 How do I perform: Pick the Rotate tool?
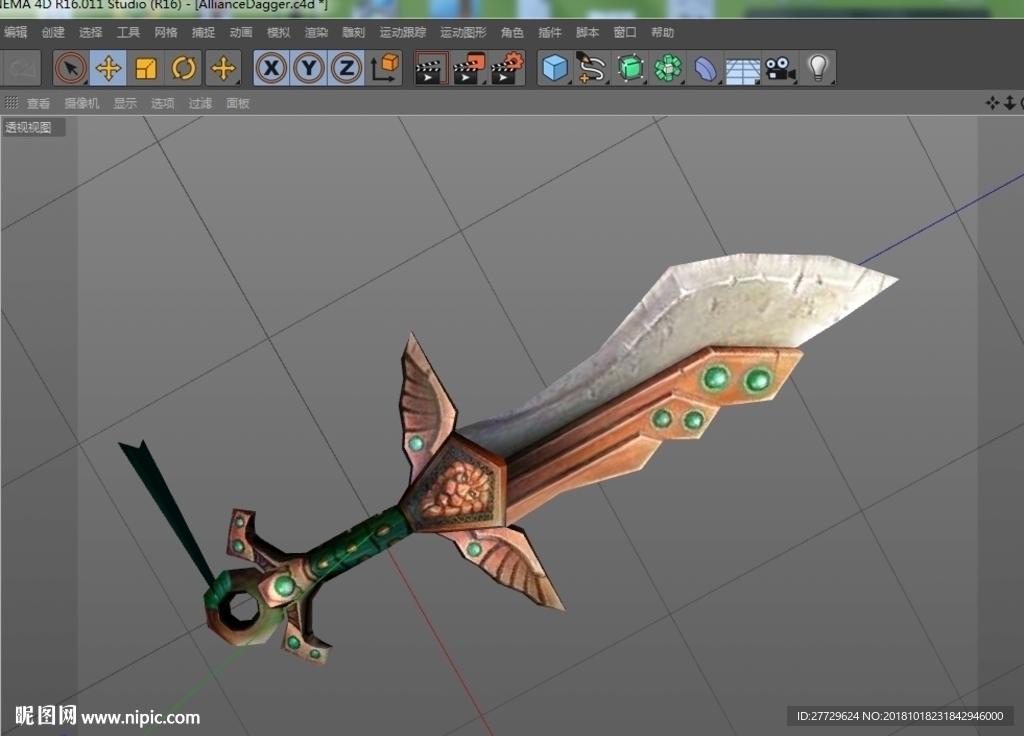tap(184, 68)
